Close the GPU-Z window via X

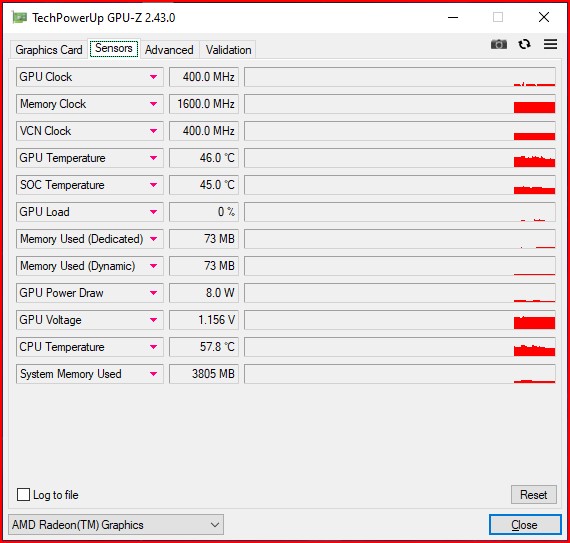click(544, 17)
